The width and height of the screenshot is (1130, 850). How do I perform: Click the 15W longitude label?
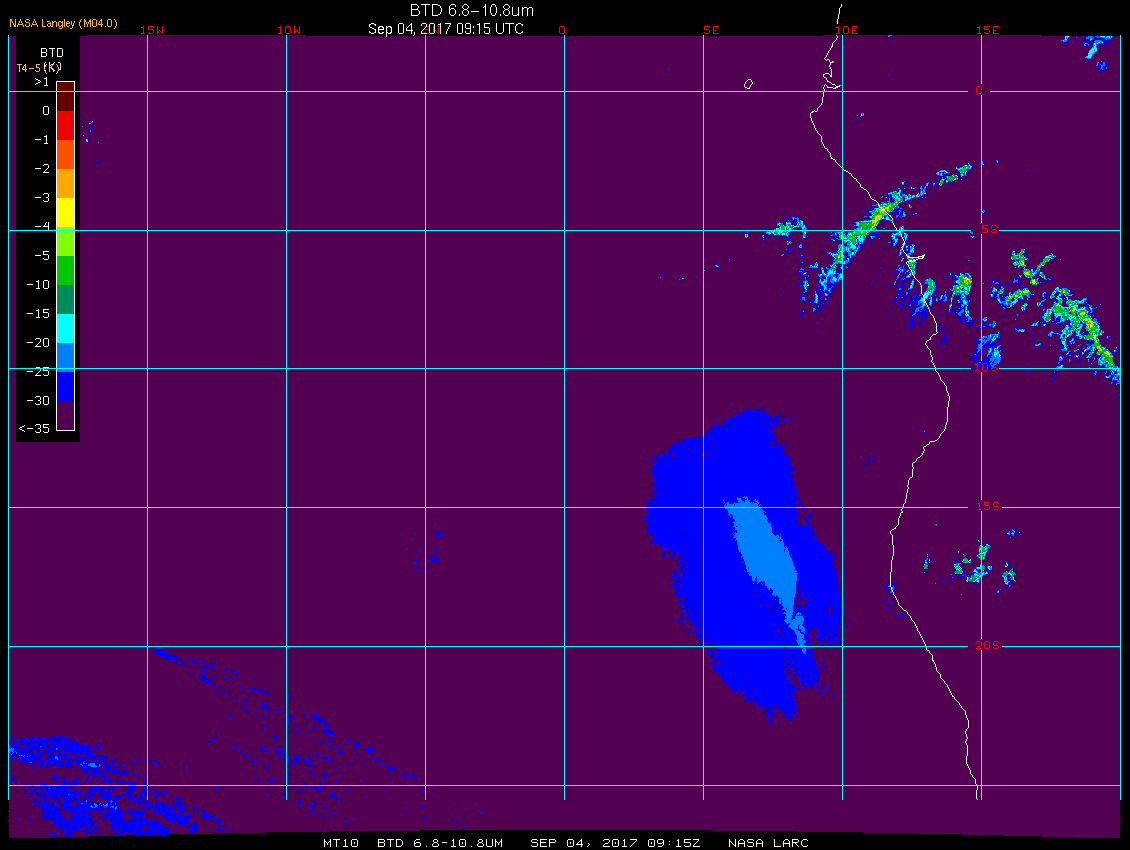coord(151,30)
